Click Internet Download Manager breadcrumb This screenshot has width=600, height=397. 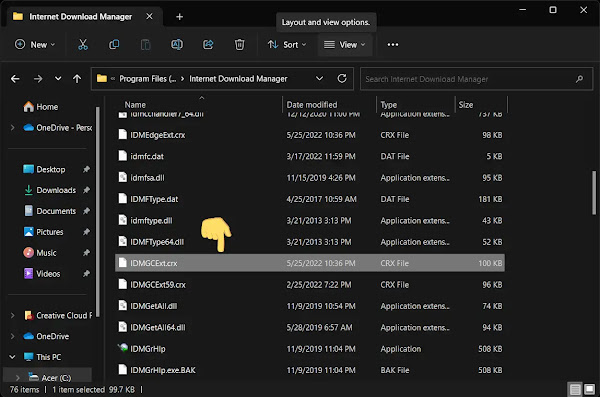[x=238, y=79]
